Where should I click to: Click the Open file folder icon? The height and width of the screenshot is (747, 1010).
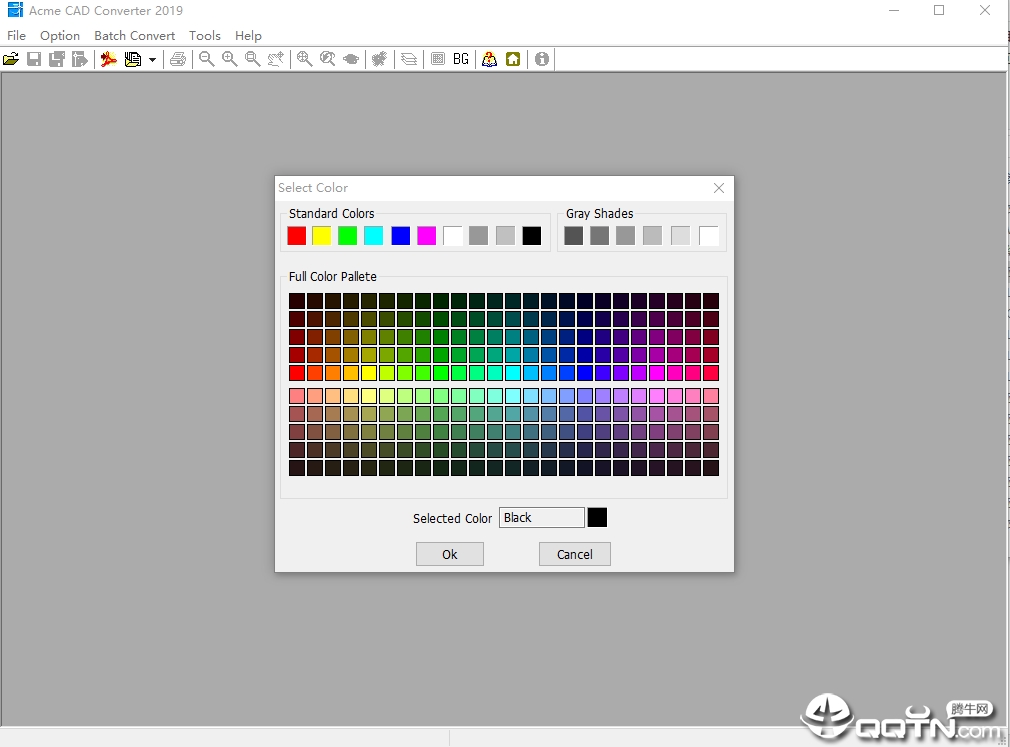[11, 59]
